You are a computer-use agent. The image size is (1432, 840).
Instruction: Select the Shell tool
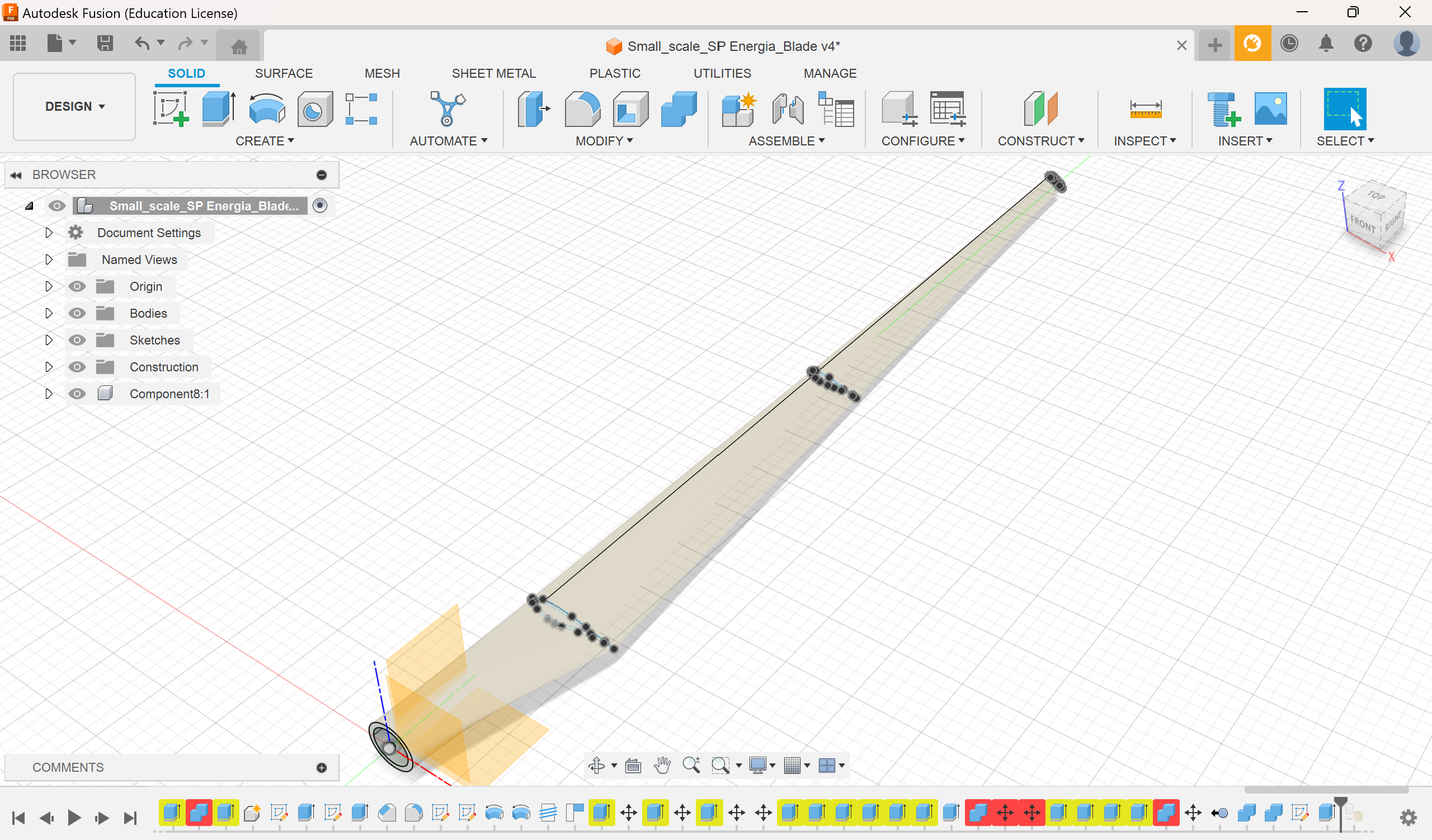630,108
